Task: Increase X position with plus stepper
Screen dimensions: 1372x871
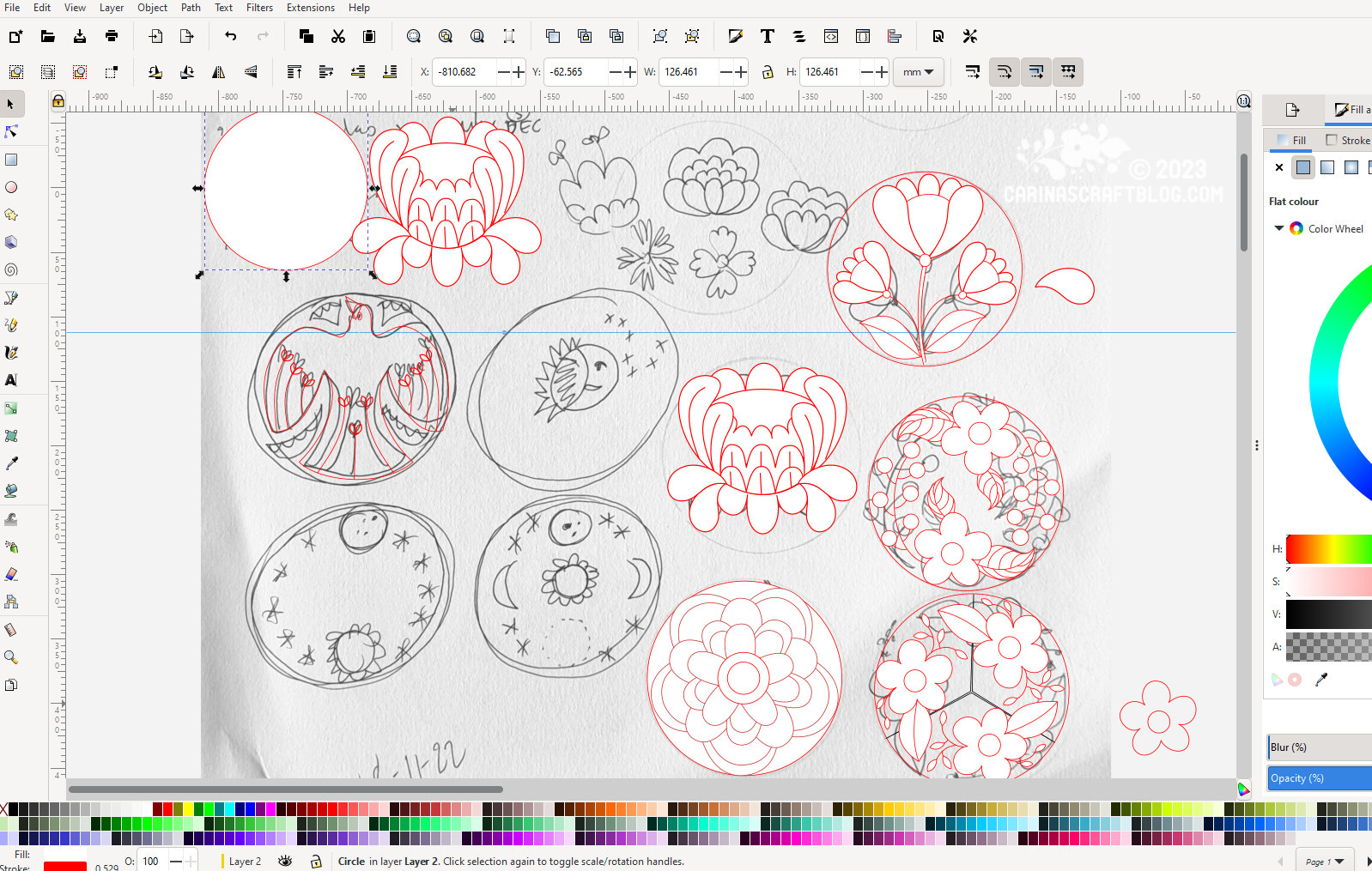Action: 519,72
